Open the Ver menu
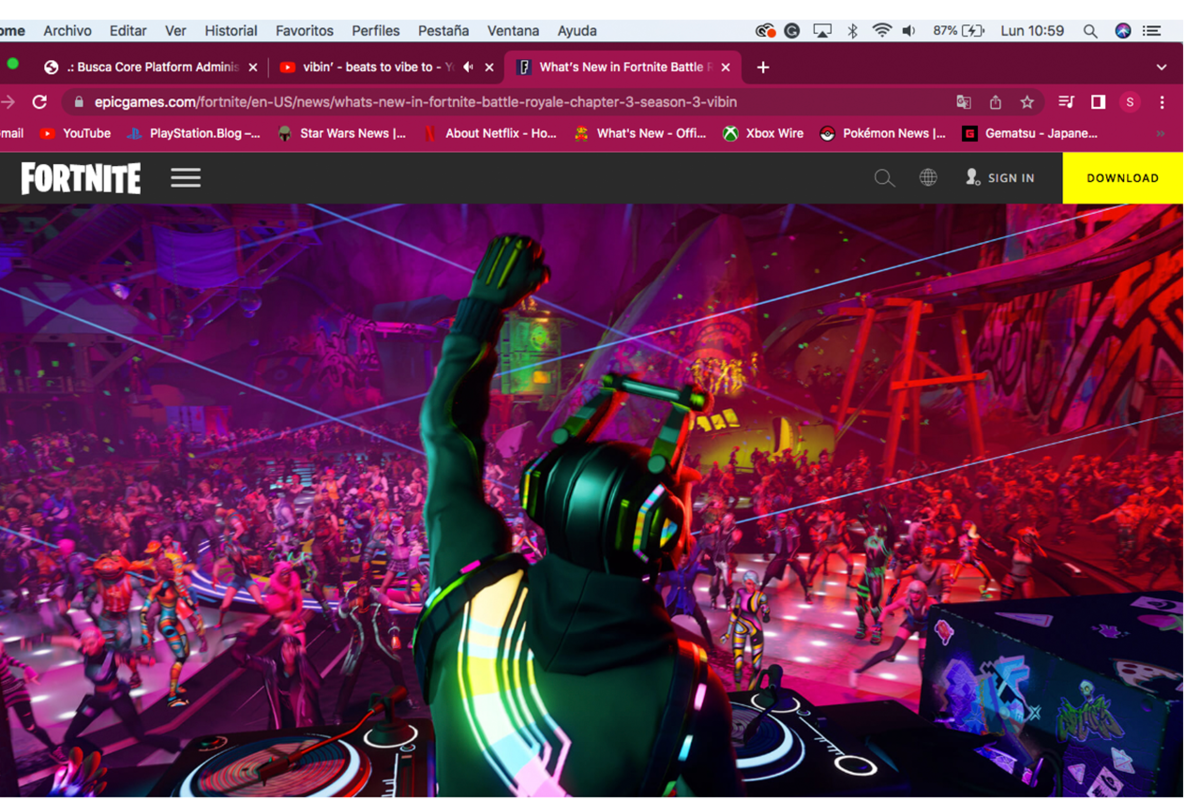 click(176, 31)
